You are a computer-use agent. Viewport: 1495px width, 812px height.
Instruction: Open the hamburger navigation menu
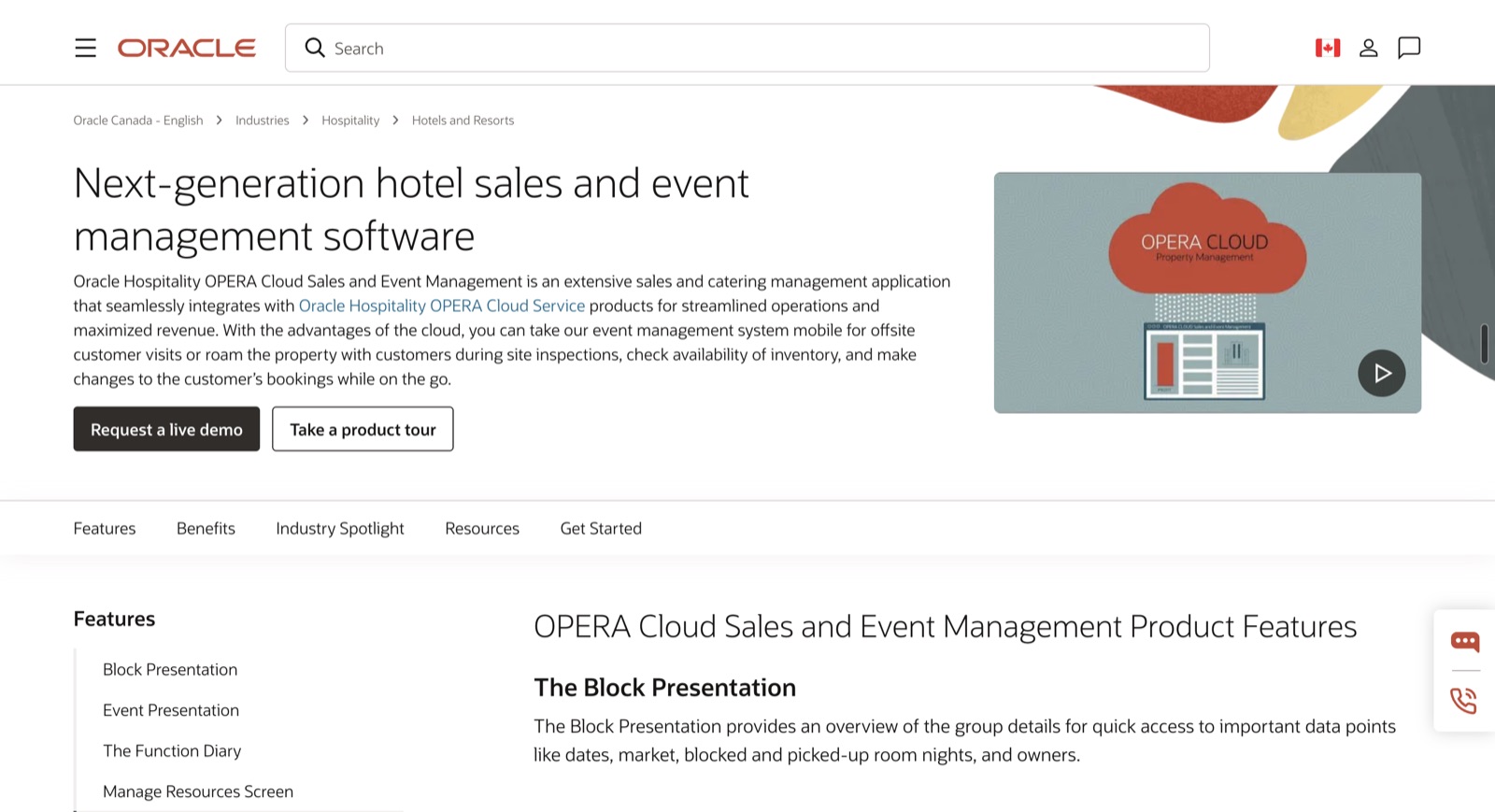[85, 48]
